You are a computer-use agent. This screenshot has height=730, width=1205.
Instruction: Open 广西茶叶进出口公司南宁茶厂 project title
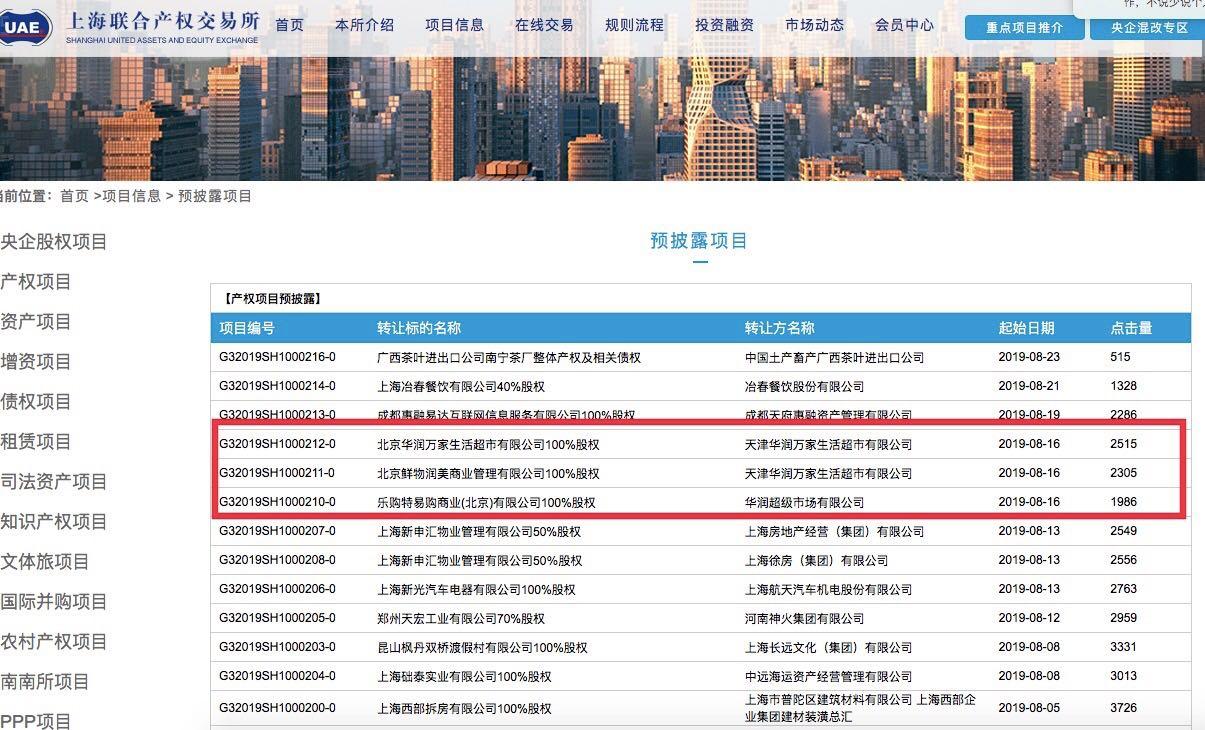(509, 357)
